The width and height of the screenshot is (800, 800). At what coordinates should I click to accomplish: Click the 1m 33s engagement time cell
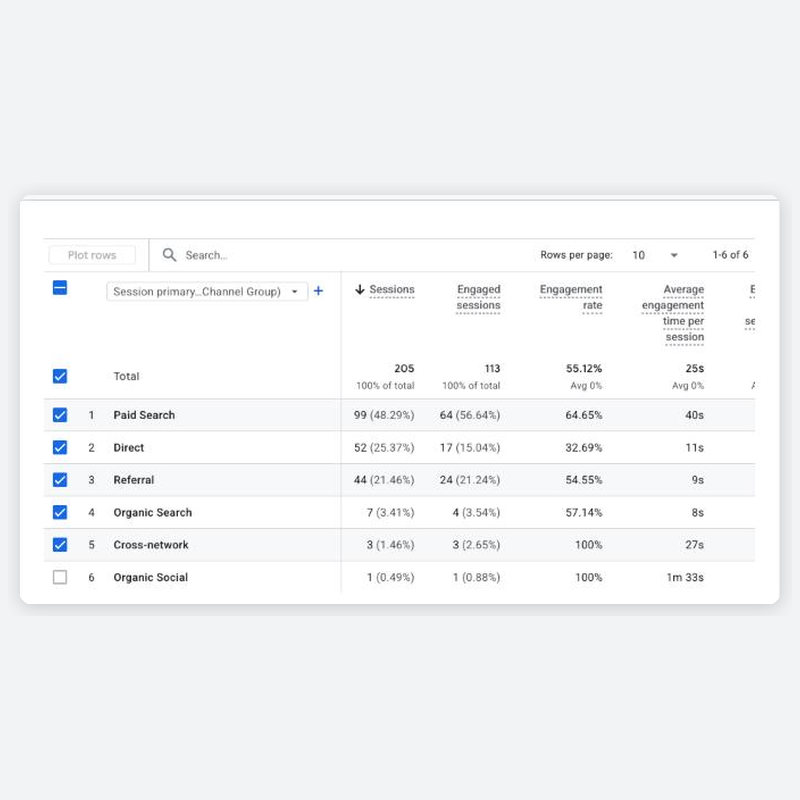click(x=685, y=577)
